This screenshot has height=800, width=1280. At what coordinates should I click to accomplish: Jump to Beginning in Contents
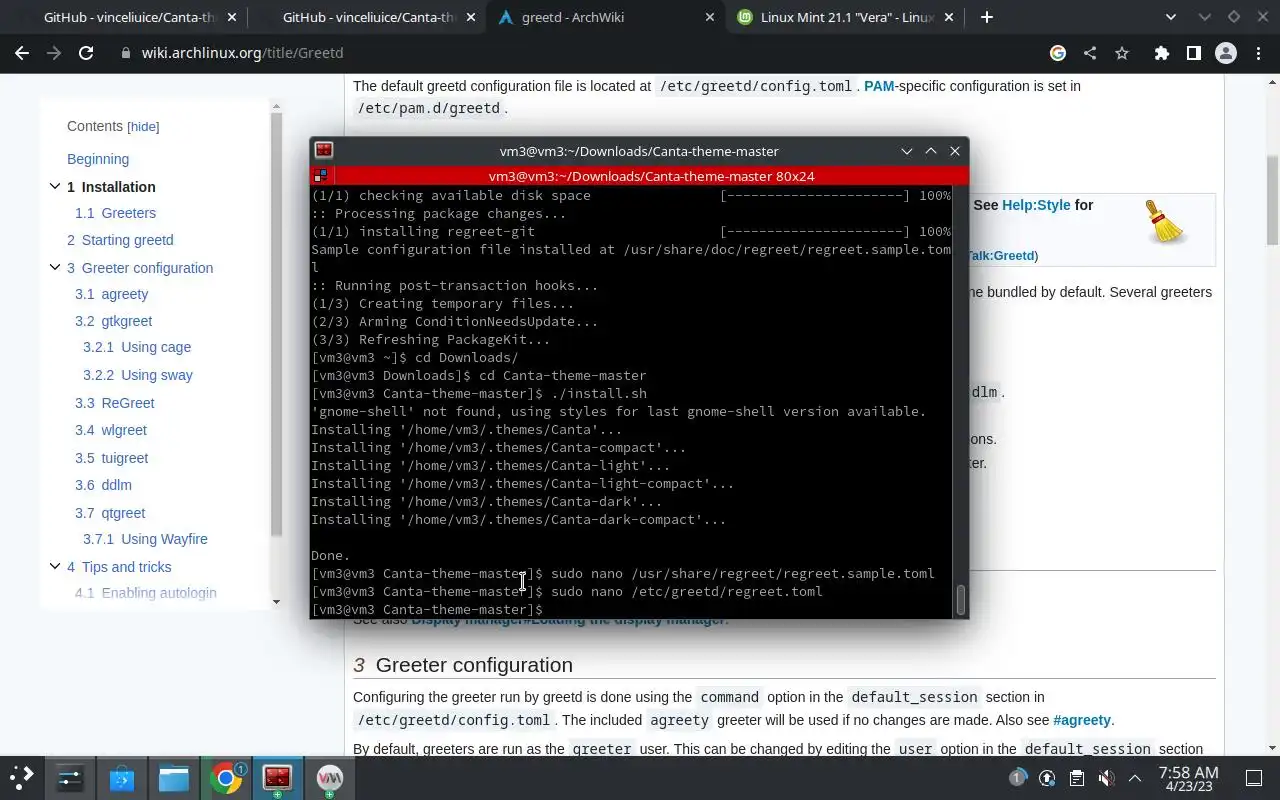point(98,159)
